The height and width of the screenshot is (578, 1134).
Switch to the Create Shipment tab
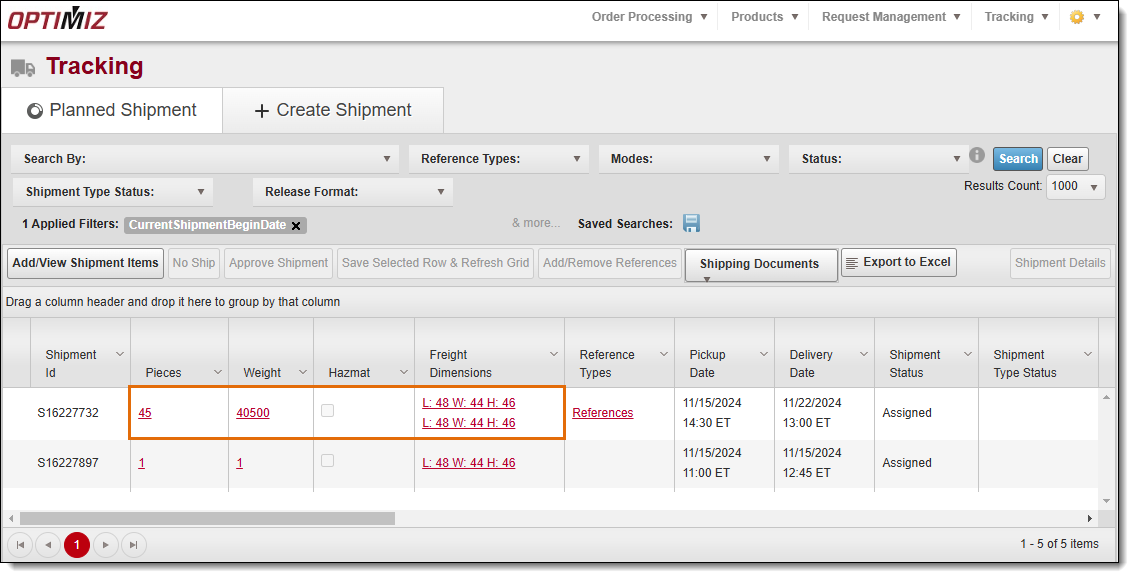pyautogui.click(x=333, y=110)
